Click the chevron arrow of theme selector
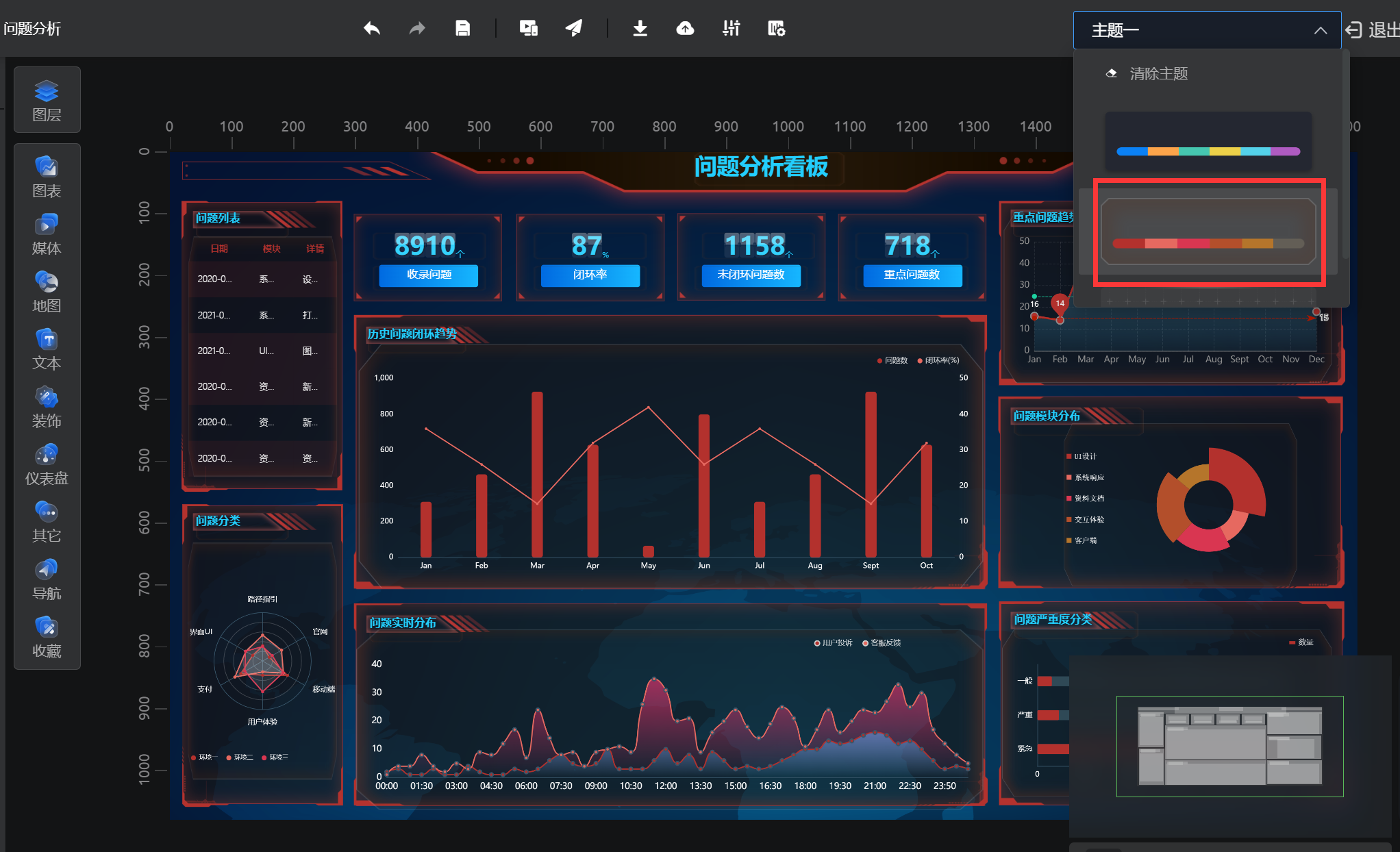Screen dimensions: 1400x852 [1320, 30]
